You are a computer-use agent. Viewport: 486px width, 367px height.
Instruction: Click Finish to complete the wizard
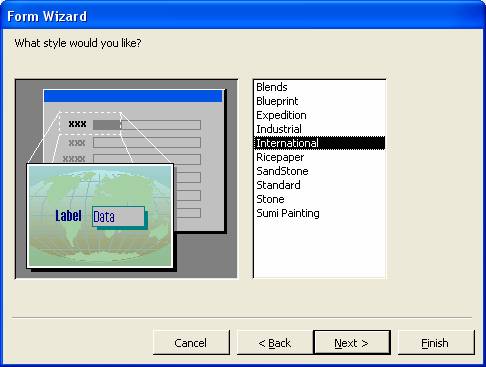(436, 342)
